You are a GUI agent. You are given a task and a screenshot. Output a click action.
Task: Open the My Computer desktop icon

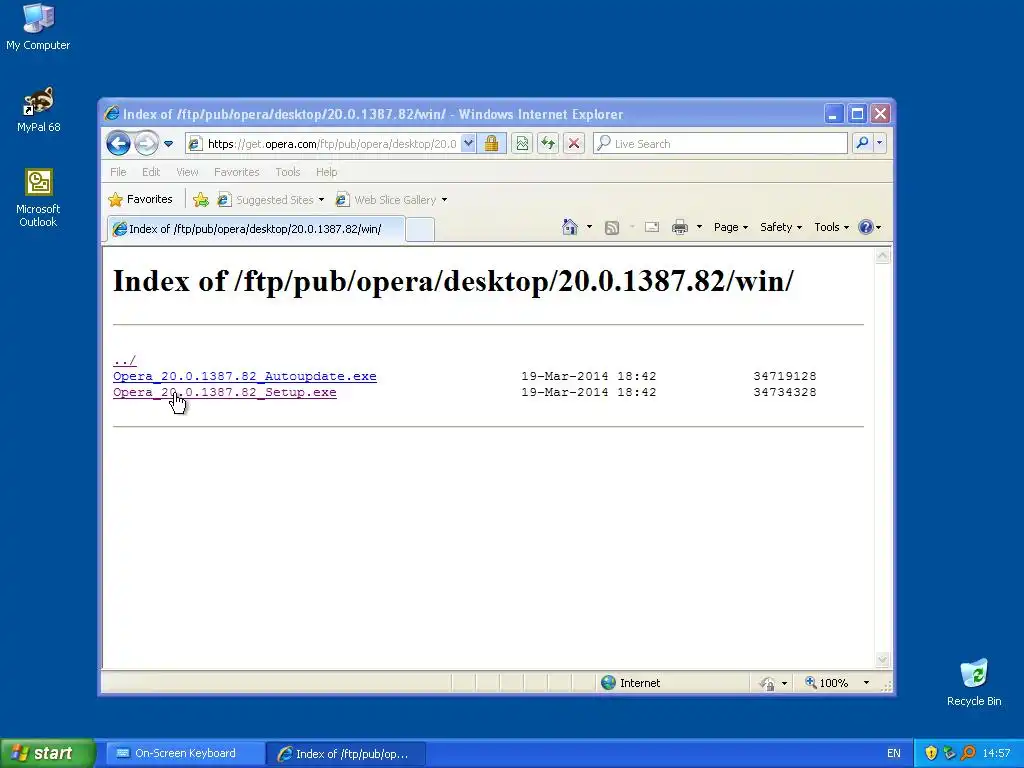(38, 27)
